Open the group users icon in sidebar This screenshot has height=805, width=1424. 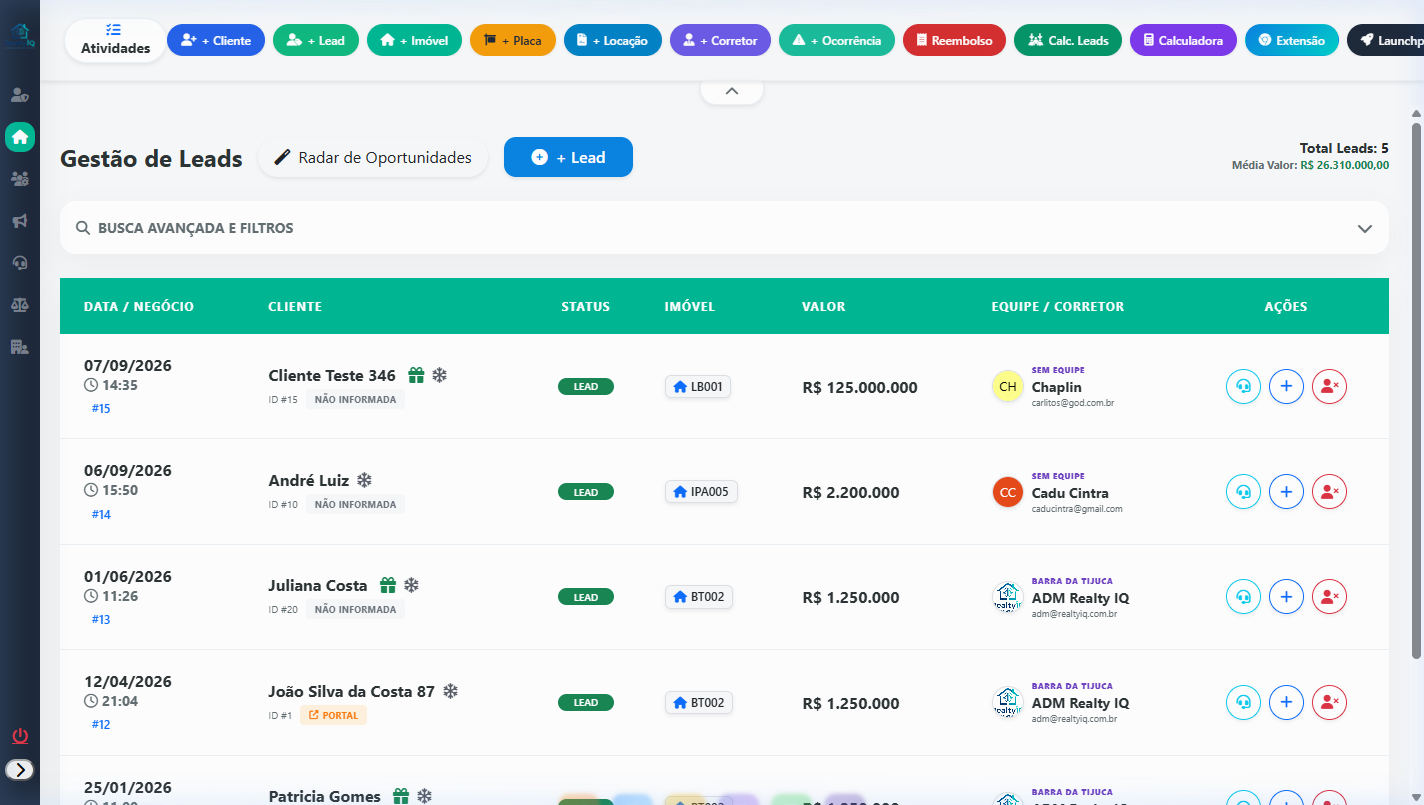pyautogui.click(x=20, y=179)
